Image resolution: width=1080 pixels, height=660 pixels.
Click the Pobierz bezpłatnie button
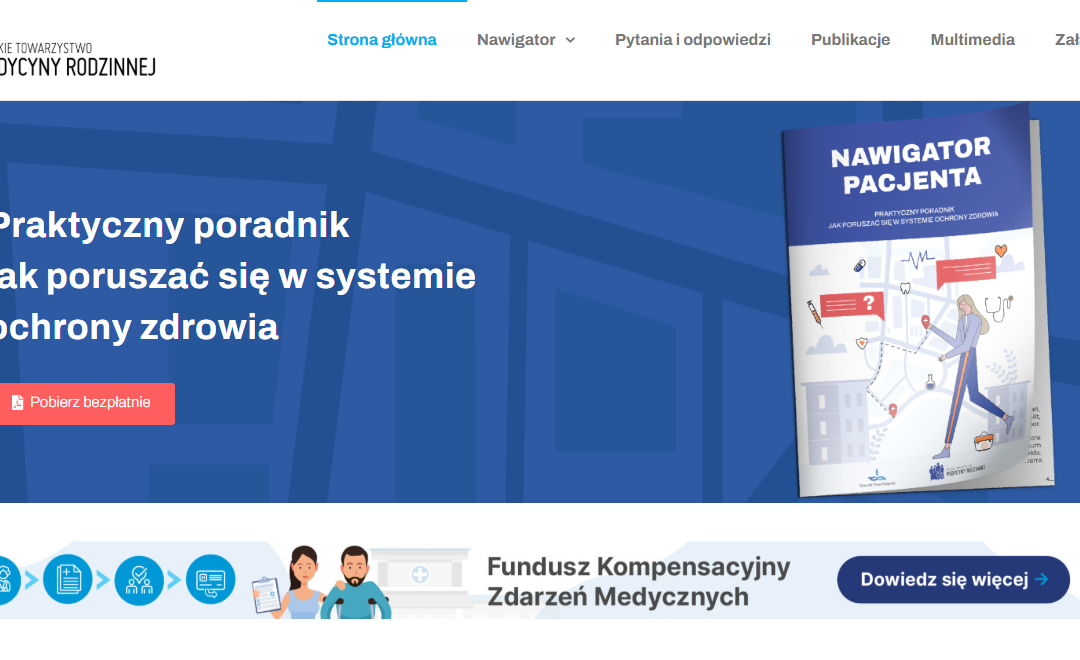[87, 403]
